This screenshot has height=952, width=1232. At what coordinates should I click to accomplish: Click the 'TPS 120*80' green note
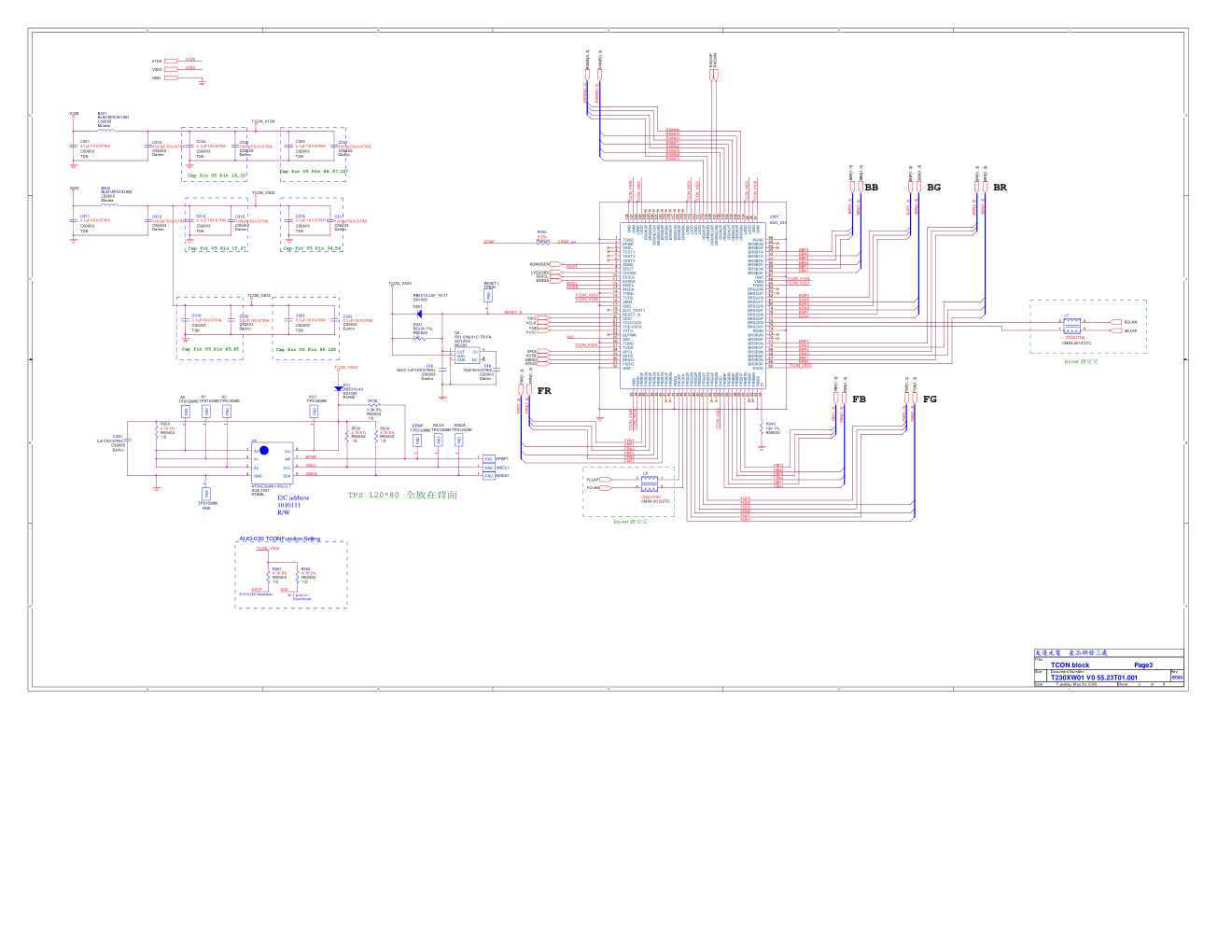[402, 495]
